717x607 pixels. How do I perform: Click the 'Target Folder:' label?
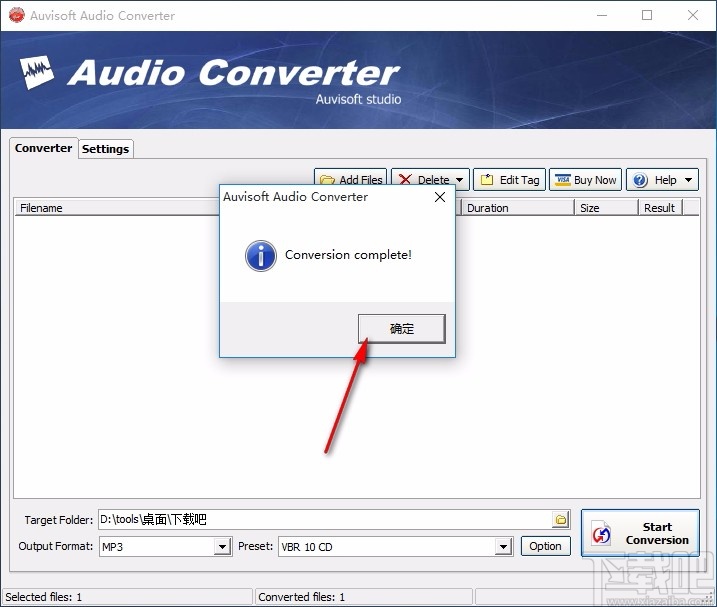[x=59, y=520]
